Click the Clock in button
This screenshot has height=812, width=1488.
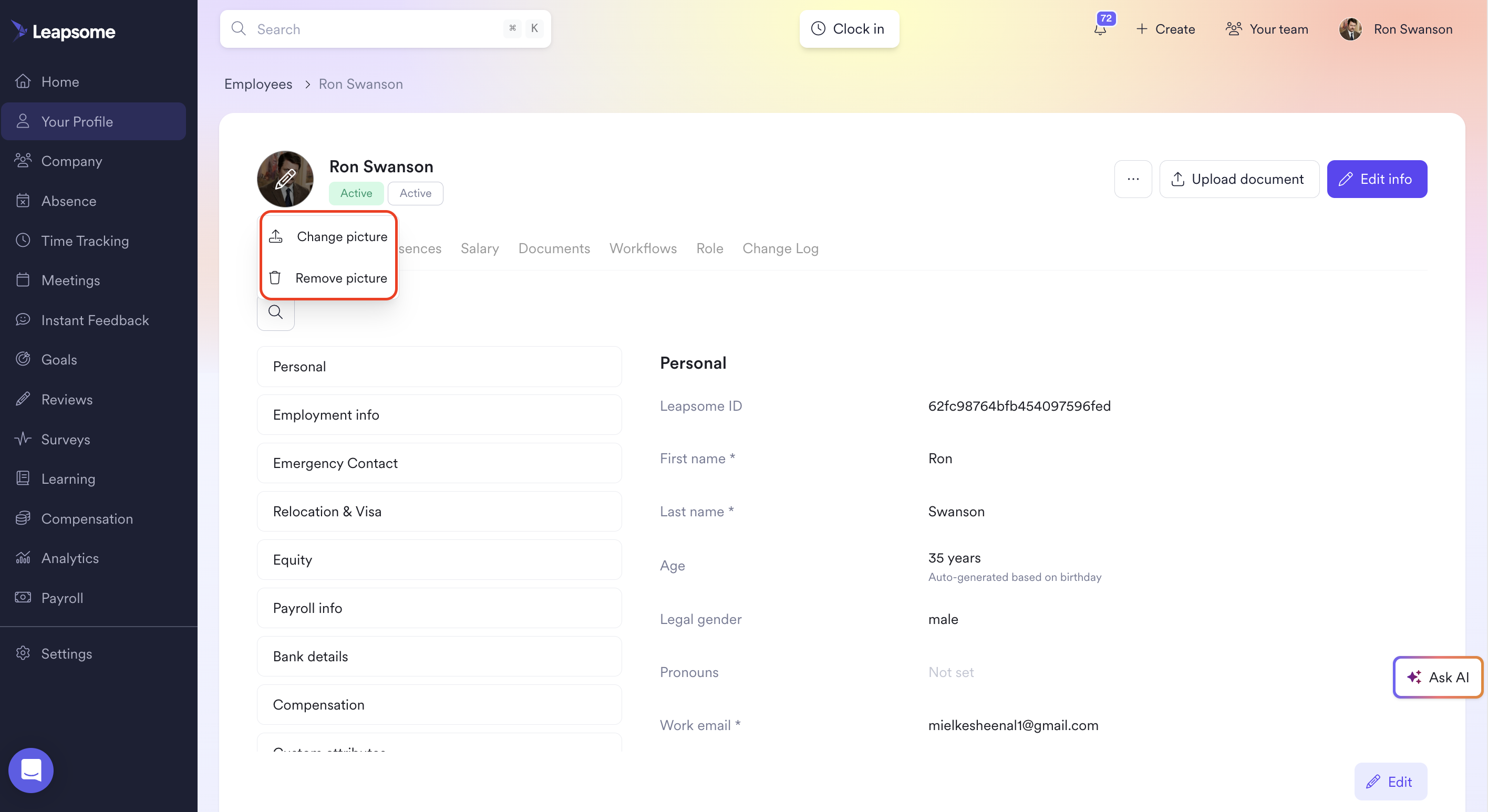tap(849, 29)
